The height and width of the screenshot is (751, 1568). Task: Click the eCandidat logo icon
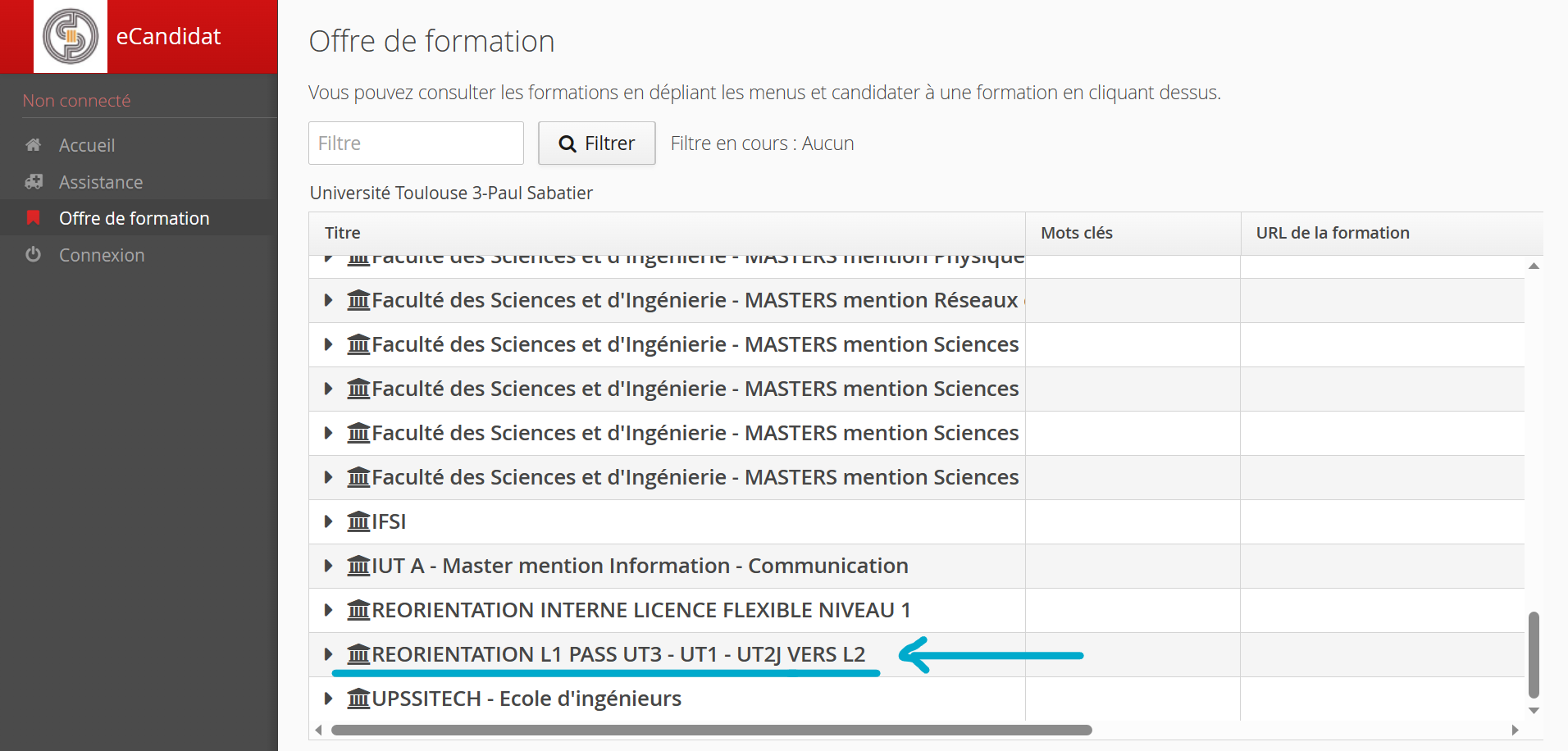(71, 36)
